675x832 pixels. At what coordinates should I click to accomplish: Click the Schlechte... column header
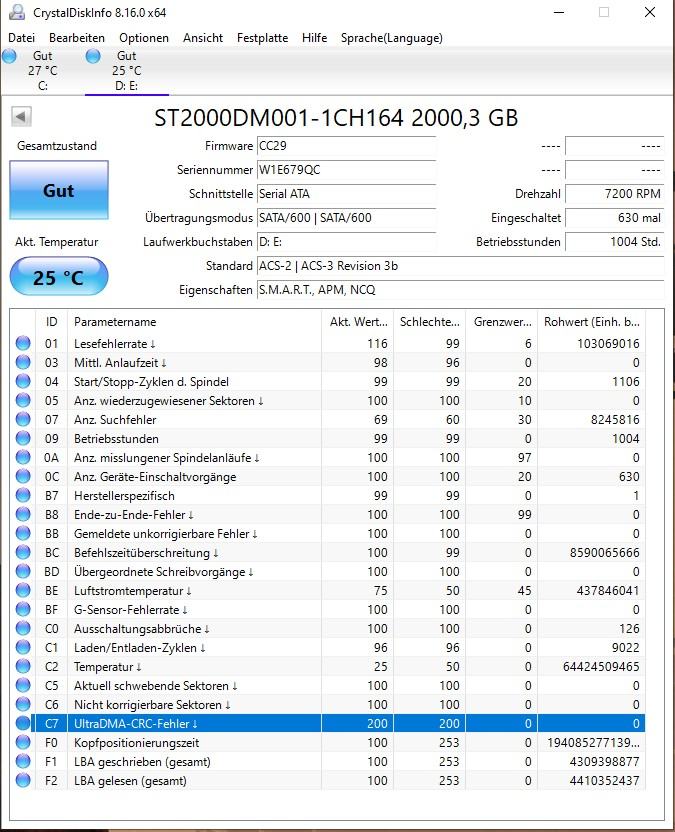tap(429, 322)
